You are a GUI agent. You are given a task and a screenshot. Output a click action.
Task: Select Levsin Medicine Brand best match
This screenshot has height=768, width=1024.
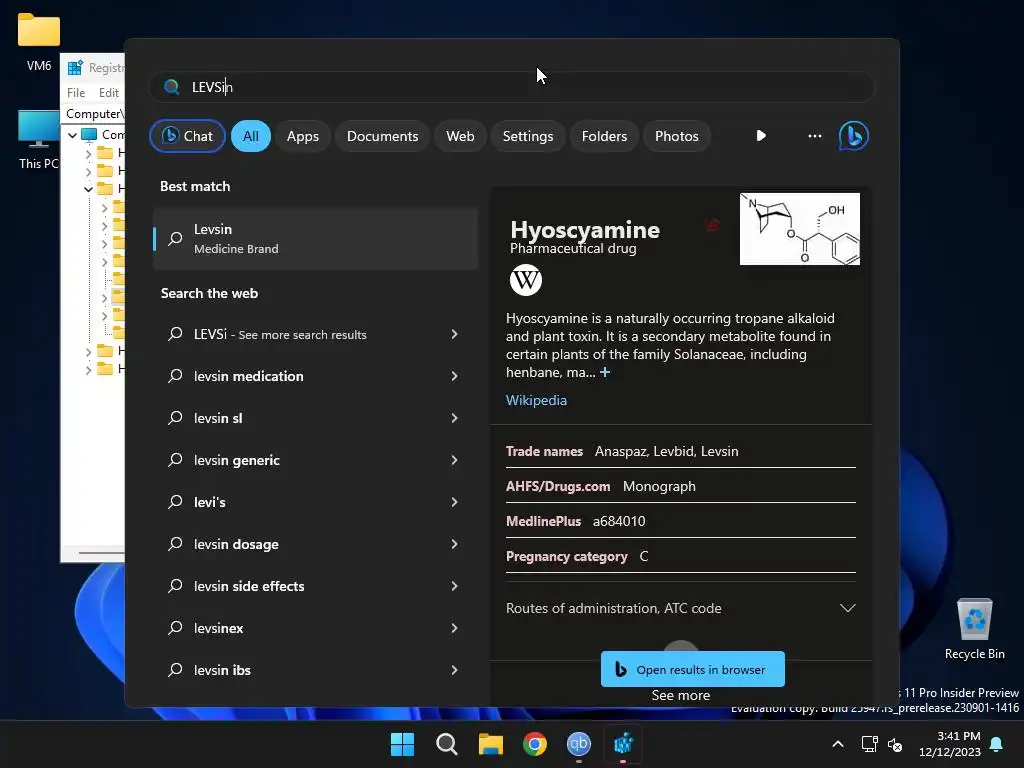(315, 238)
